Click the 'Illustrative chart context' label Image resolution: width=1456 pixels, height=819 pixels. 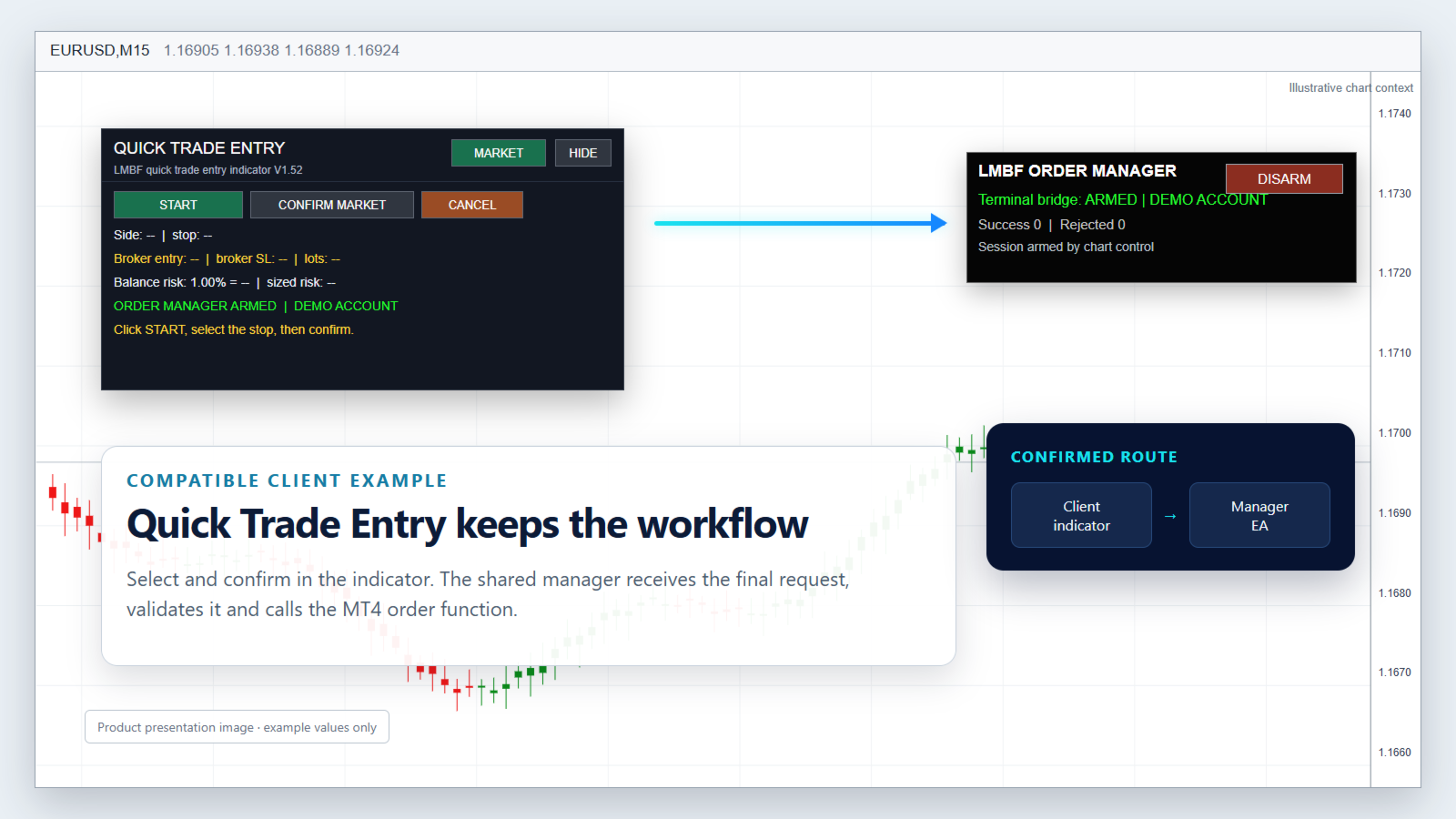(1351, 88)
